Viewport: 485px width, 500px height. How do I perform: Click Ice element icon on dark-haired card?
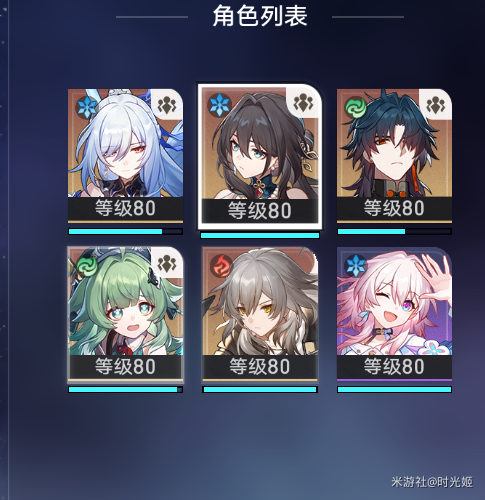pyautogui.click(x=219, y=105)
